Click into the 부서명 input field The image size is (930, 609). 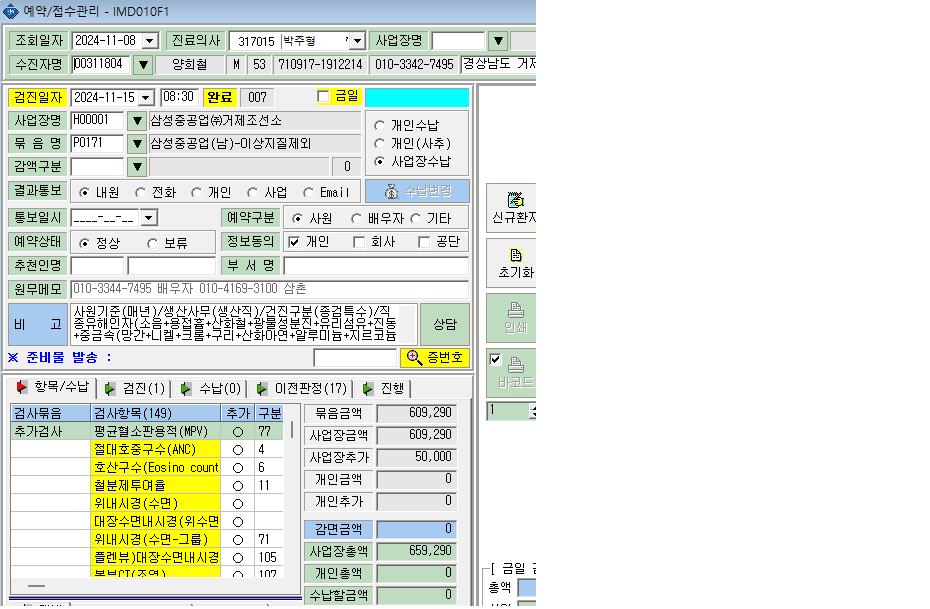(x=376, y=266)
